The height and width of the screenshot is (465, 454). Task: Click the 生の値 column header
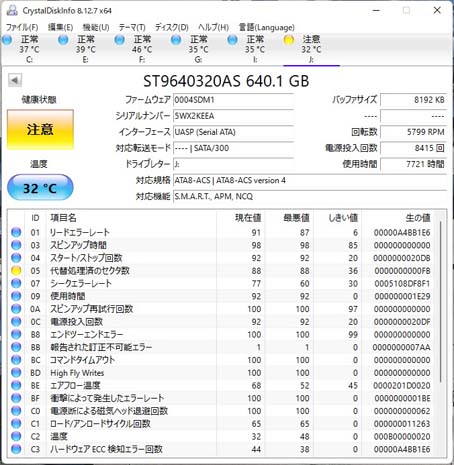click(x=398, y=218)
